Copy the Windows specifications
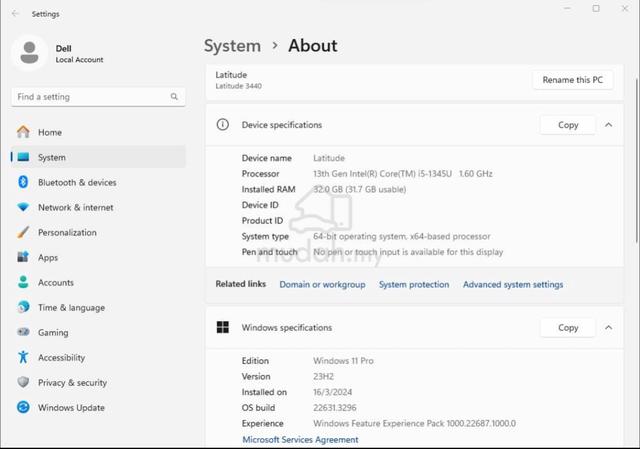Viewport: 640px width, 449px height. (x=568, y=327)
